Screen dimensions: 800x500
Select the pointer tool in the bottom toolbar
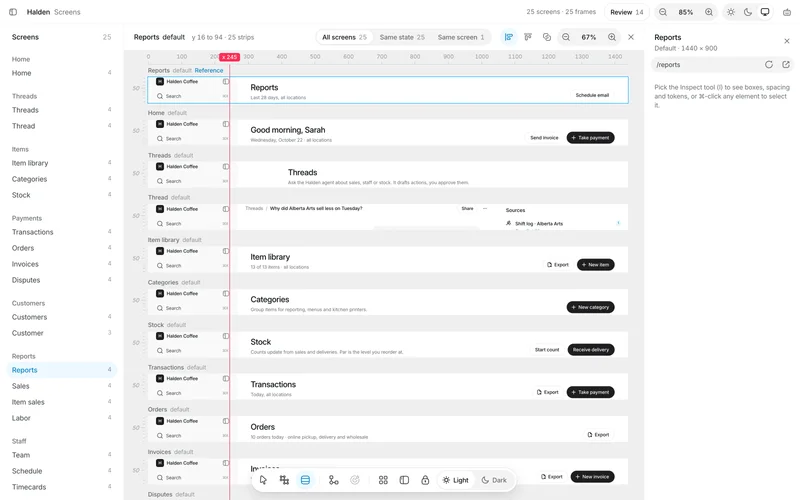pos(263,480)
